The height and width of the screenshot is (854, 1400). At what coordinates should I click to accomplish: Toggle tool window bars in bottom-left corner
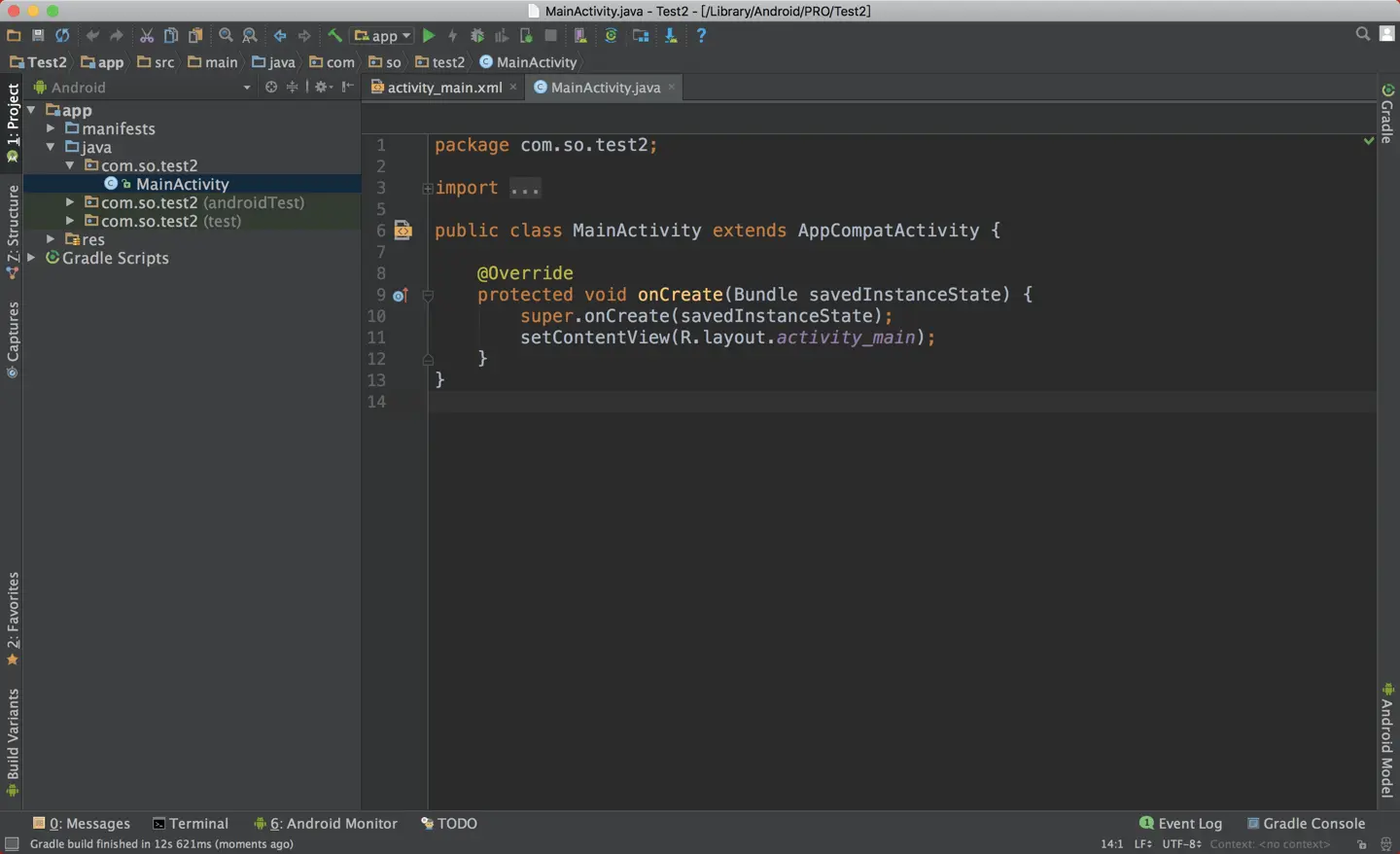point(12,844)
